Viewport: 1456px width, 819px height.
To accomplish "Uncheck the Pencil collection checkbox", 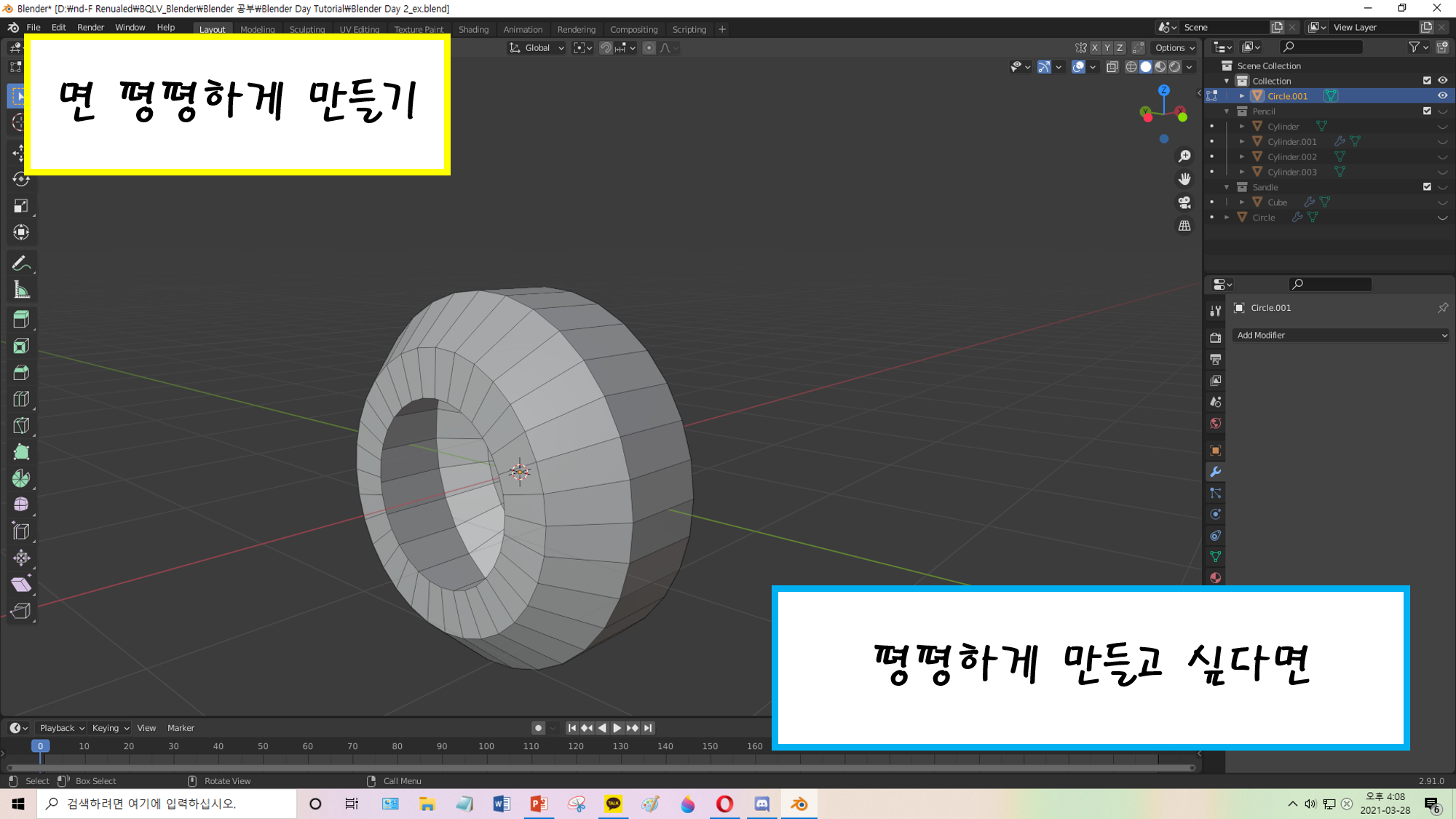I will pyautogui.click(x=1427, y=111).
